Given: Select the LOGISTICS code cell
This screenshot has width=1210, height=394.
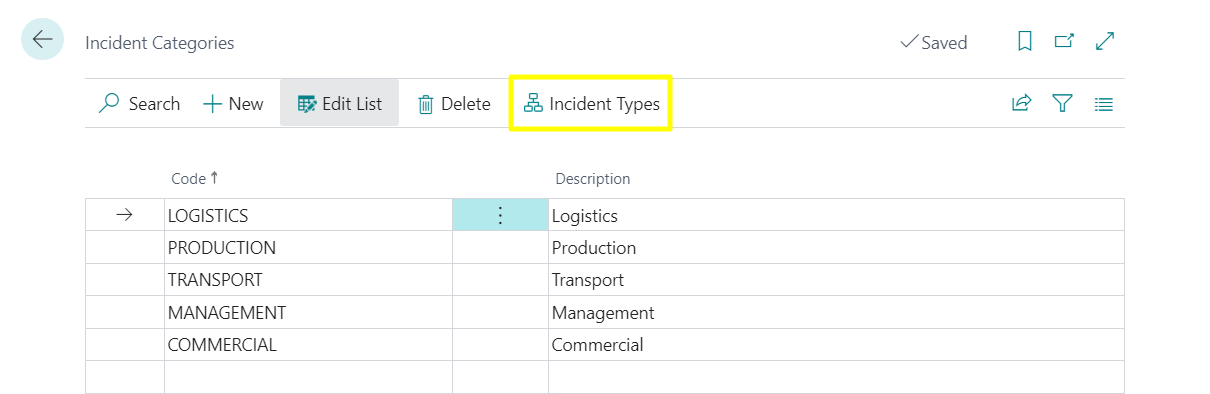Looking at the screenshot, I should click(308, 215).
